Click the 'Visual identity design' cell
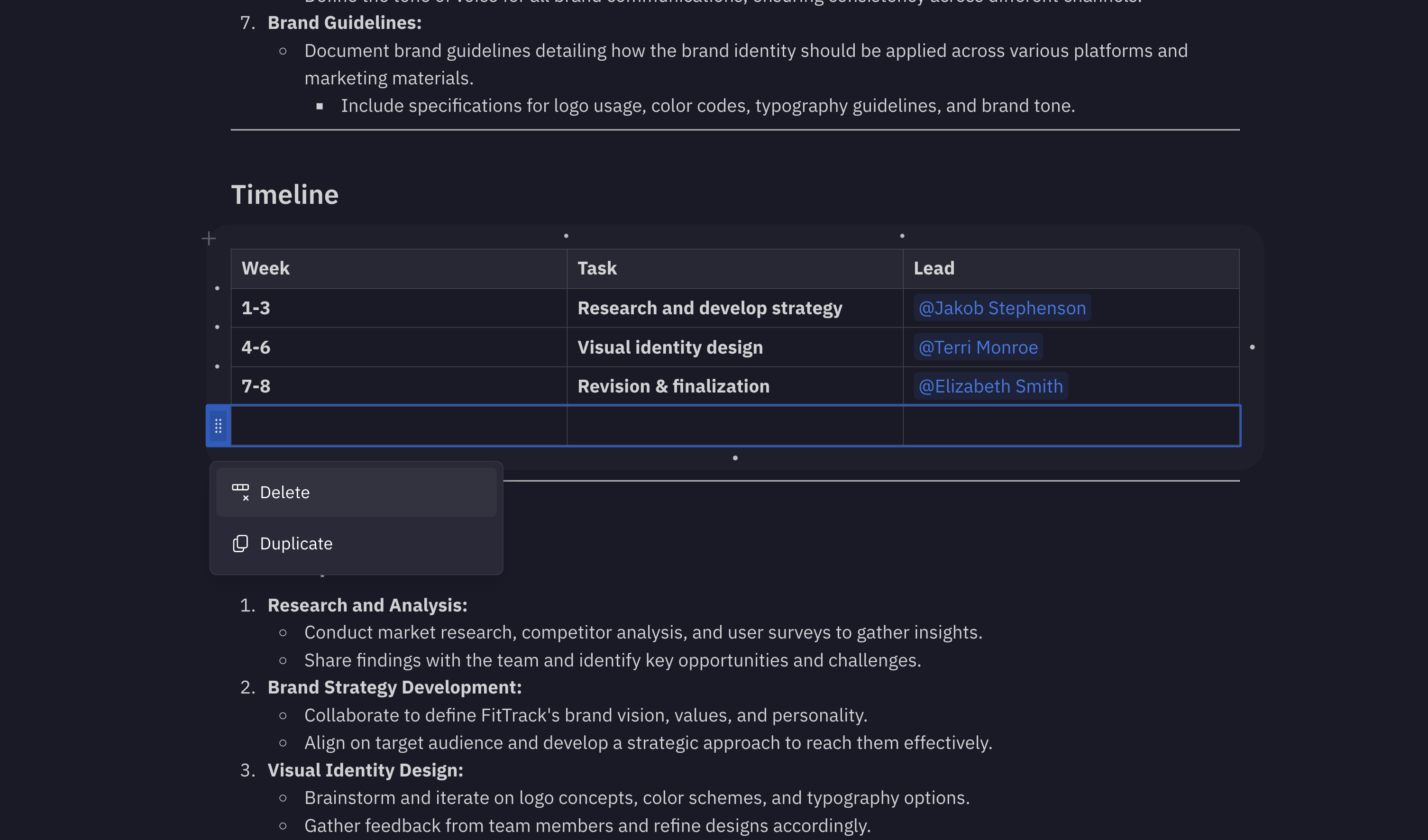 click(670, 347)
